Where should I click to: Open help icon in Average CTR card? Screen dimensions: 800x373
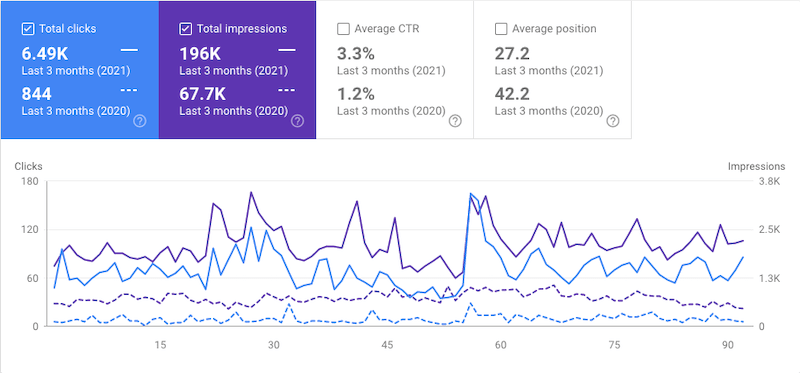click(x=455, y=121)
